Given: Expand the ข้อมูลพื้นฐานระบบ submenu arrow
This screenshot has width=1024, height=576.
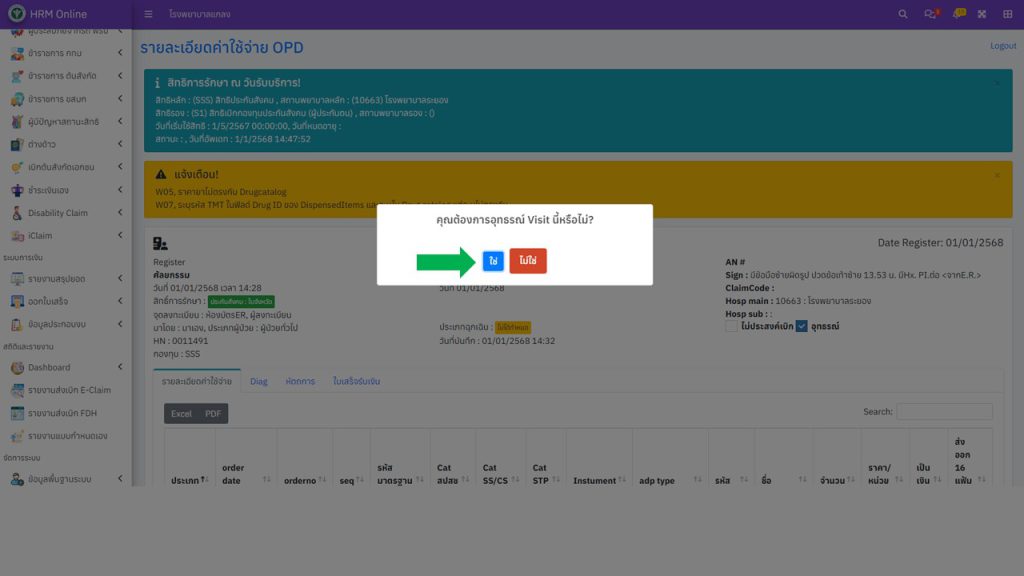Looking at the screenshot, I should (x=120, y=479).
